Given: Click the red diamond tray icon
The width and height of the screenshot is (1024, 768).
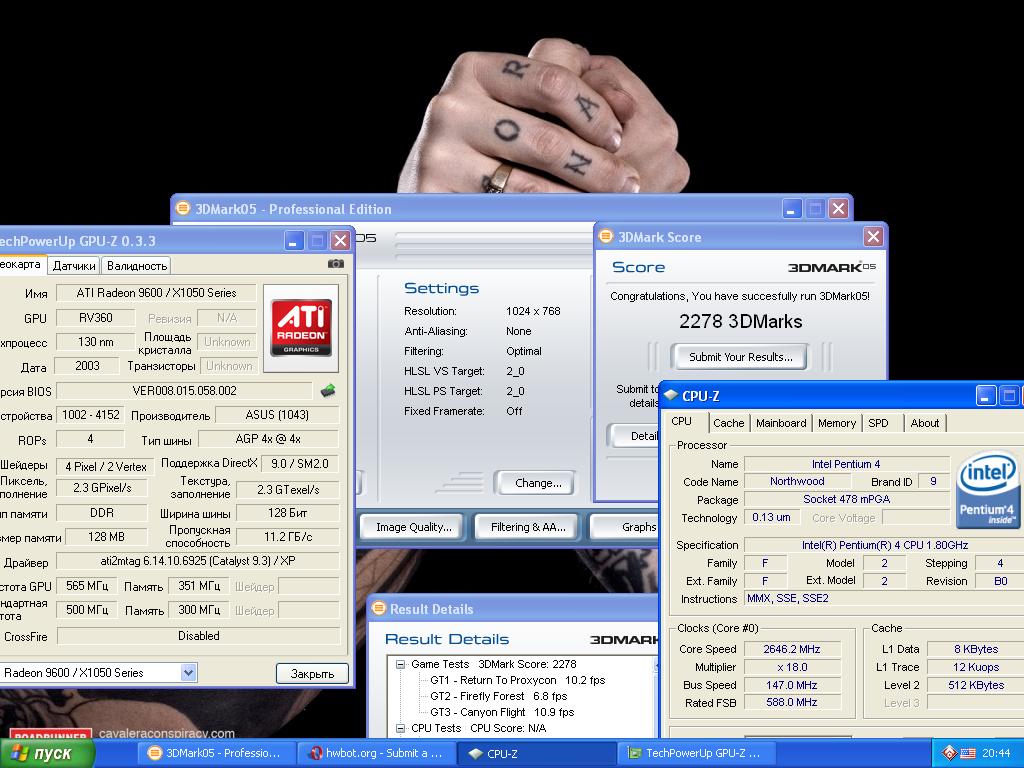Looking at the screenshot, I should coord(950,753).
